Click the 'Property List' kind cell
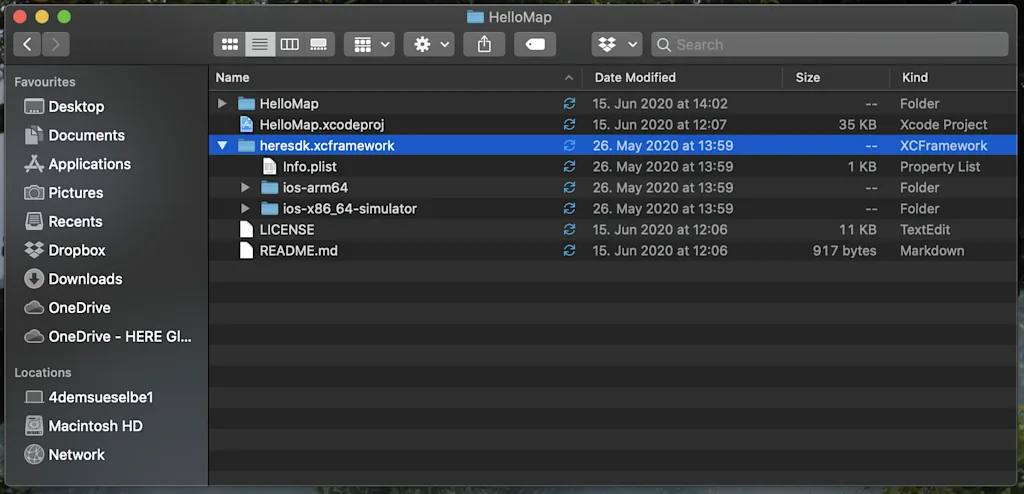The image size is (1024, 494). coord(940,167)
